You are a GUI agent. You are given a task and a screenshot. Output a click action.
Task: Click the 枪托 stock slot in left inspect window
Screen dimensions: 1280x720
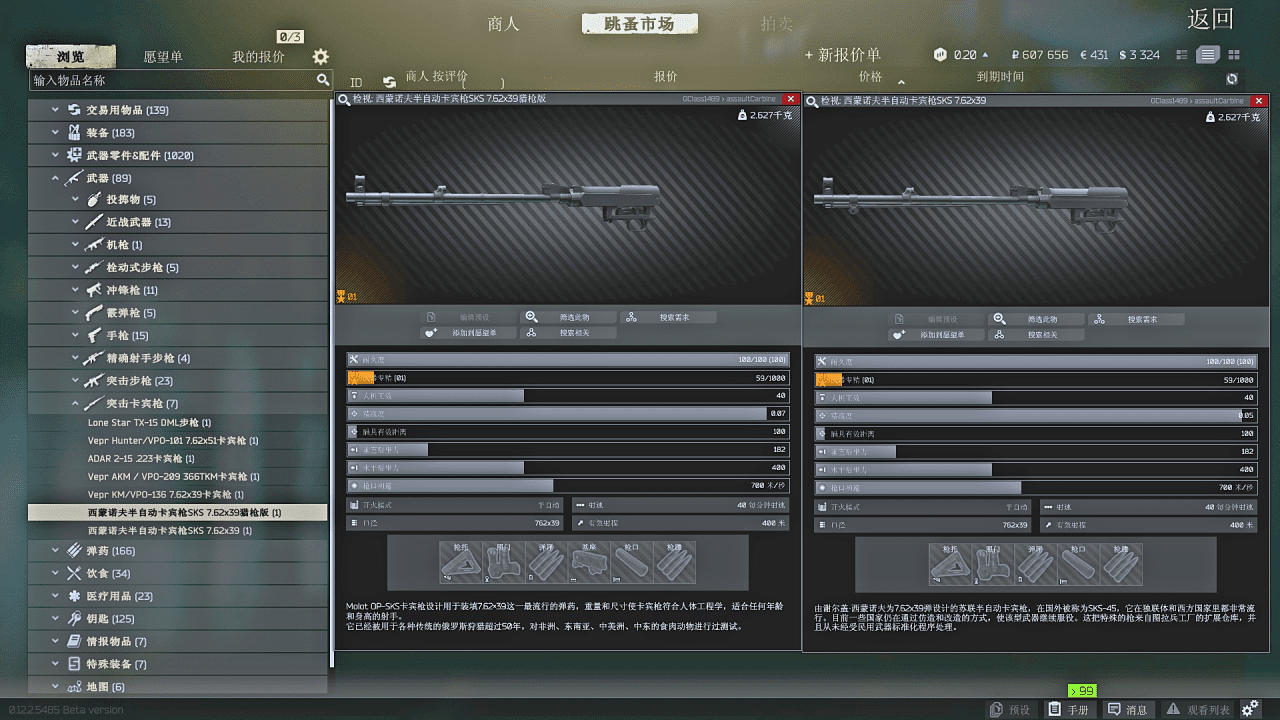(x=460, y=563)
